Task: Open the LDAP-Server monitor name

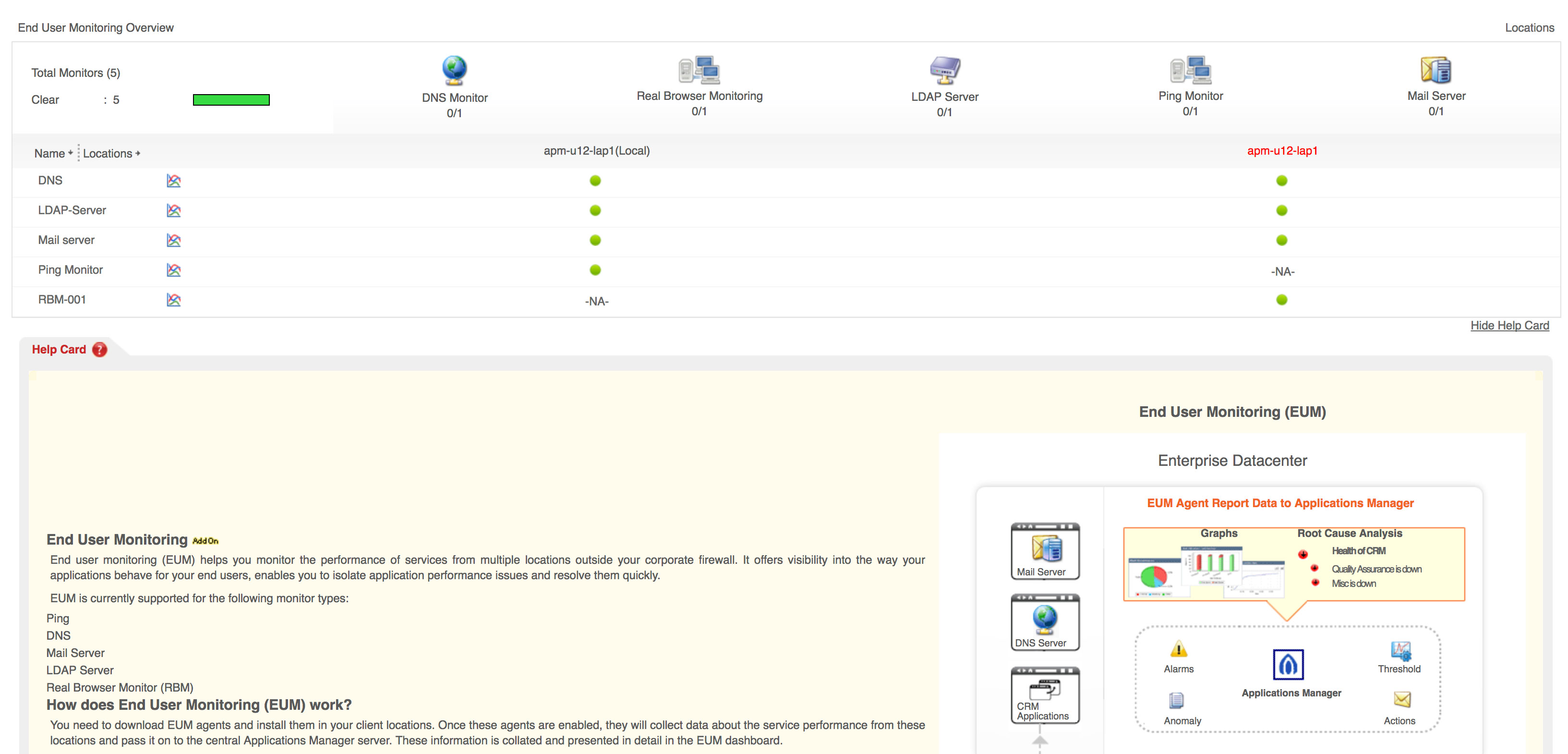Action: [x=72, y=211]
